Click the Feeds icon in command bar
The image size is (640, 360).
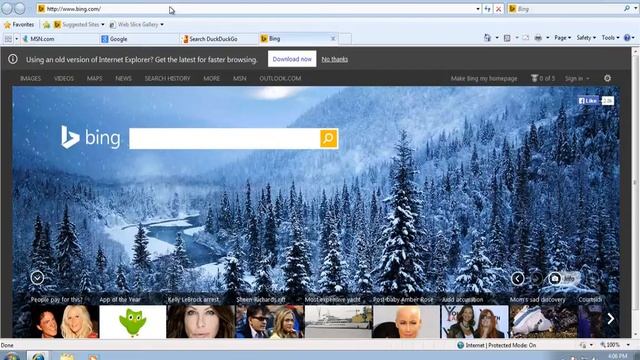coord(507,38)
